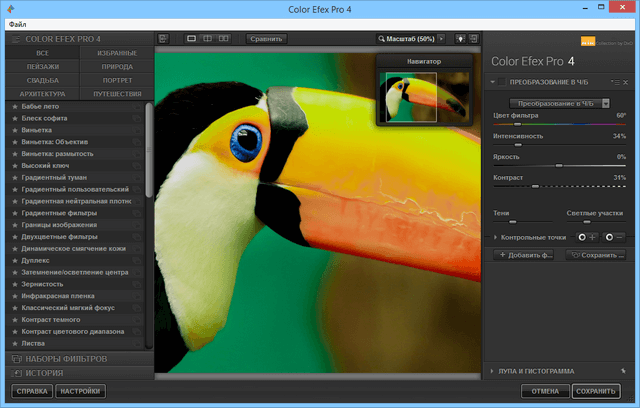Screen dimensions: 640x408
Task: Select split preview view icon
Action: click(208, 39)
